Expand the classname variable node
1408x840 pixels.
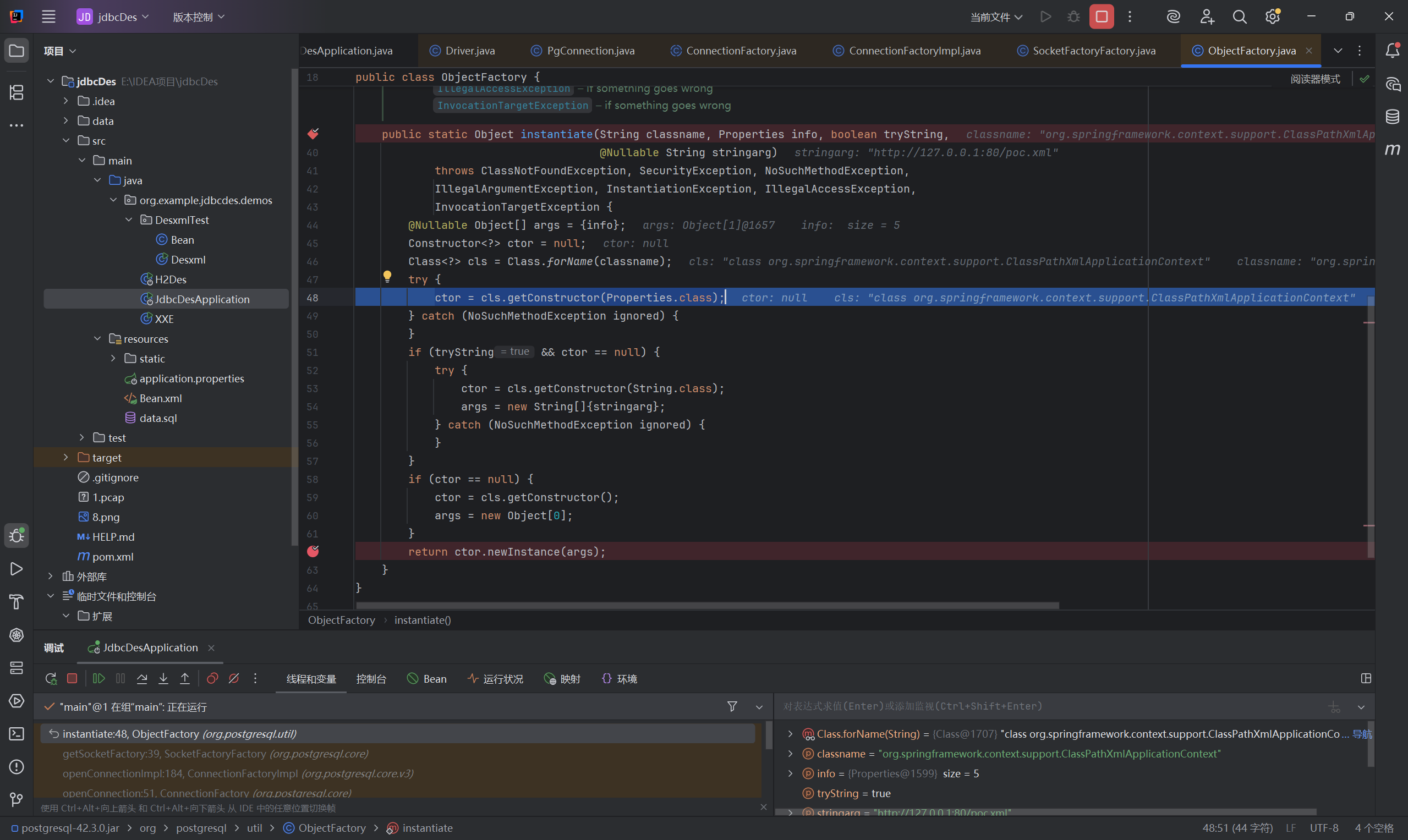[790, 754]
